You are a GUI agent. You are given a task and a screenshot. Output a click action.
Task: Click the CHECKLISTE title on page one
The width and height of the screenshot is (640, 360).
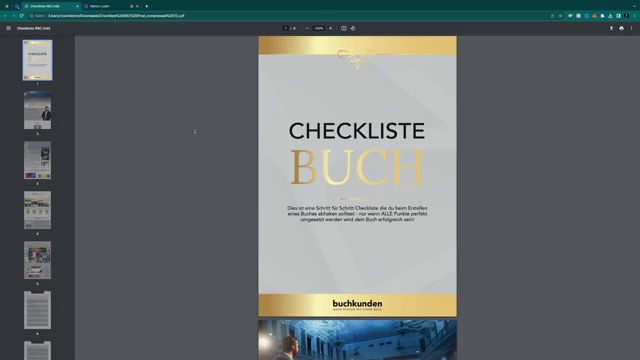pos(357,131)
